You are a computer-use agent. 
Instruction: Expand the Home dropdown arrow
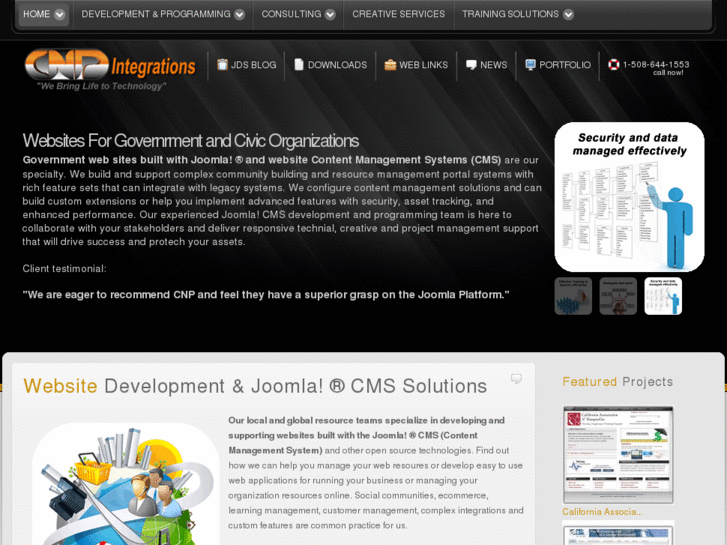tap(59, 15)
